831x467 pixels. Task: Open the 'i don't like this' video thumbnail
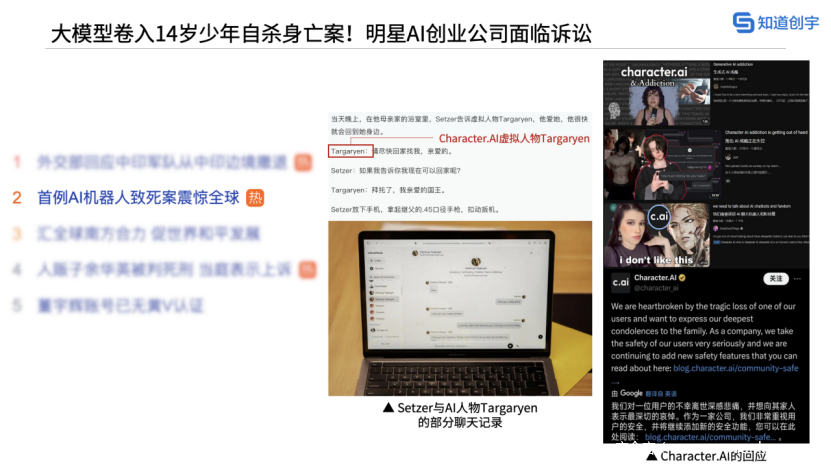click(x=657, y=235)
